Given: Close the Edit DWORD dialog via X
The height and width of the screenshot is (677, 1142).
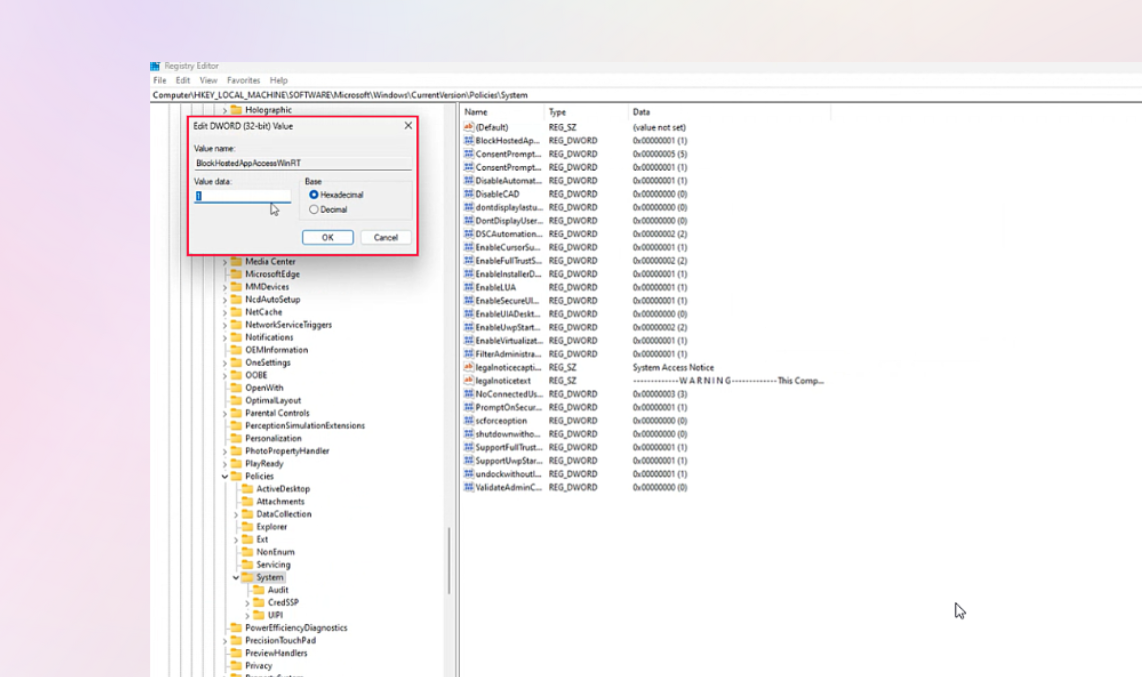Looking at the screenshot, I should coord(408,125).
